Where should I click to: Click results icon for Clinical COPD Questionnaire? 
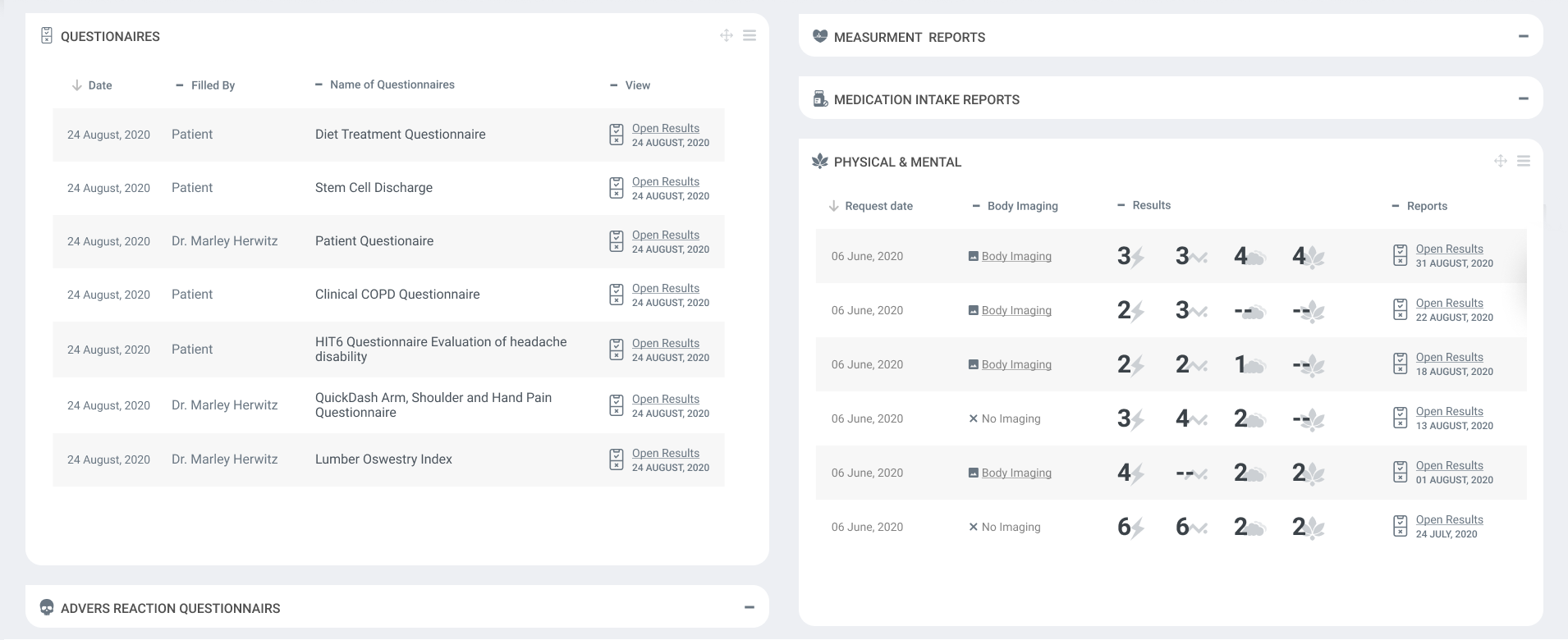(617, 295)
